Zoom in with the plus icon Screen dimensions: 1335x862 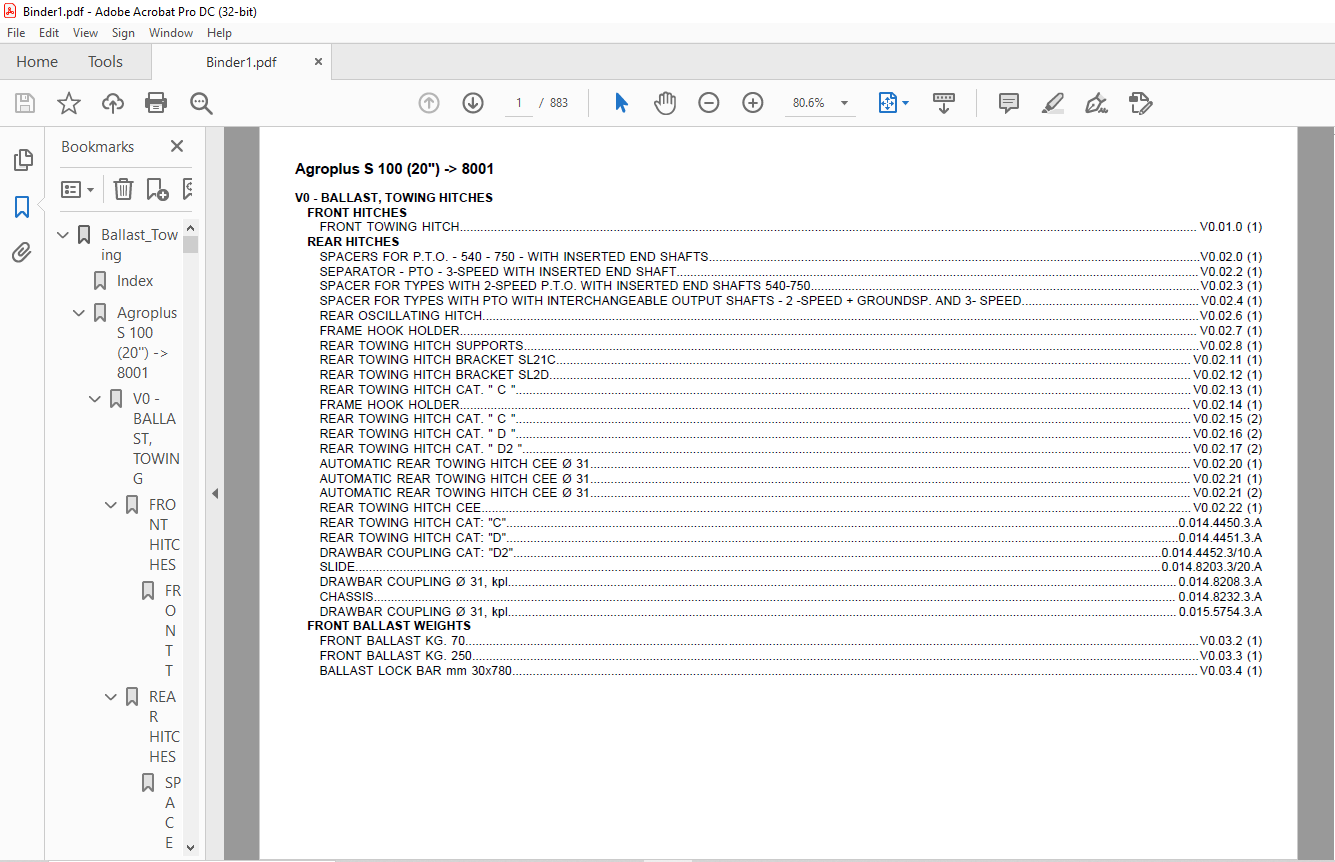(x=753, y=103)
